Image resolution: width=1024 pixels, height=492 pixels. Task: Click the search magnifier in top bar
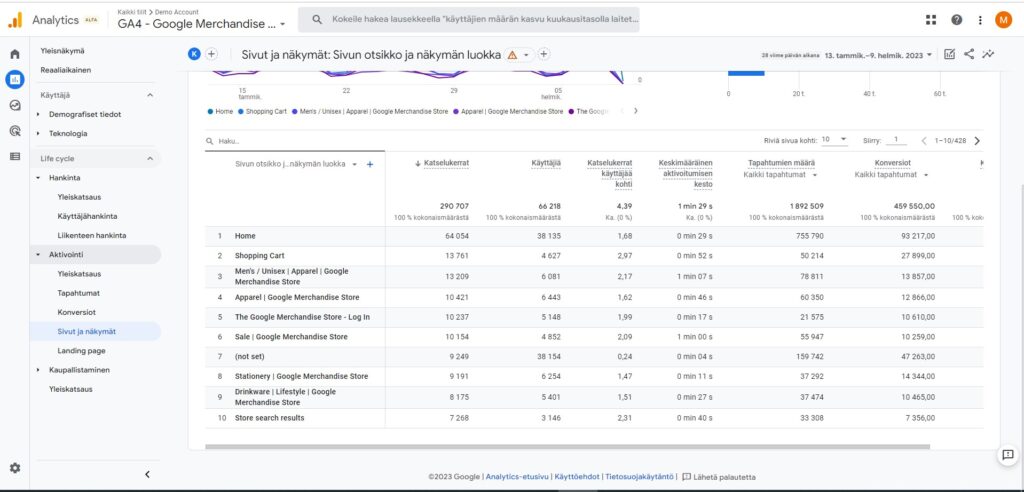[317, 20]
